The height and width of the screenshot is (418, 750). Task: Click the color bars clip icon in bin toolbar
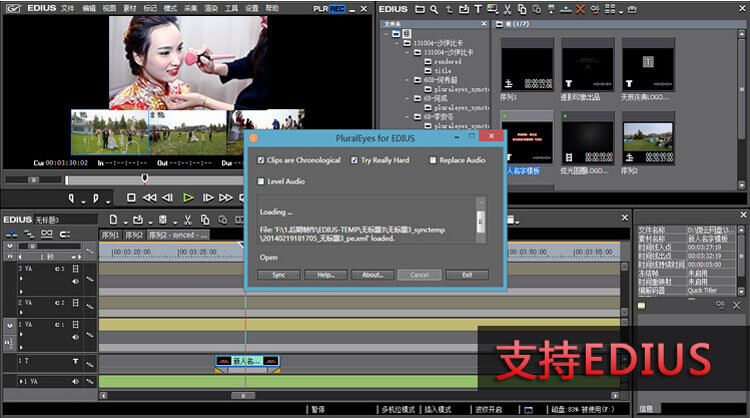click(492, 9)
